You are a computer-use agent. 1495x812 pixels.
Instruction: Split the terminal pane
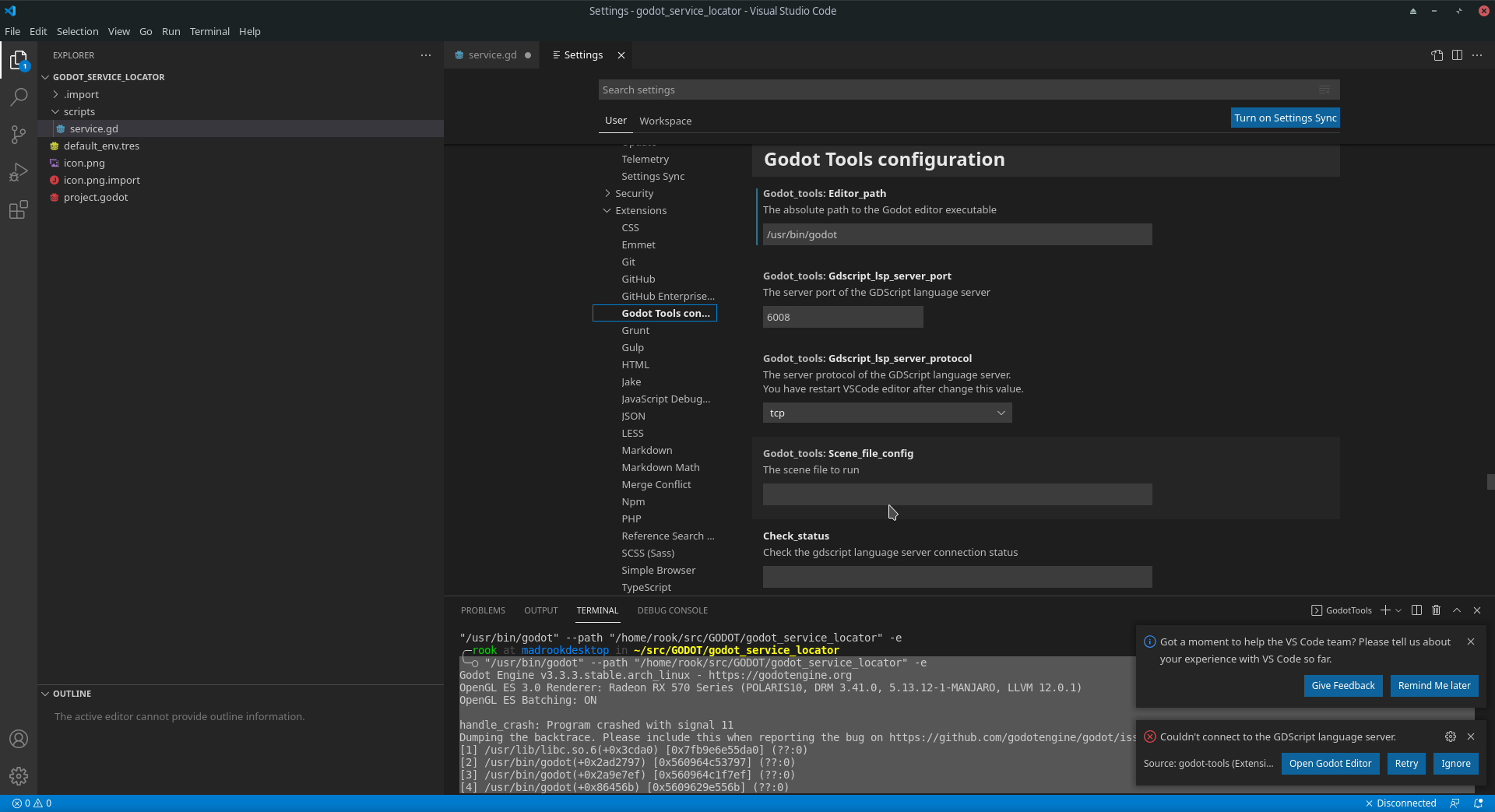coord(1416,610)
